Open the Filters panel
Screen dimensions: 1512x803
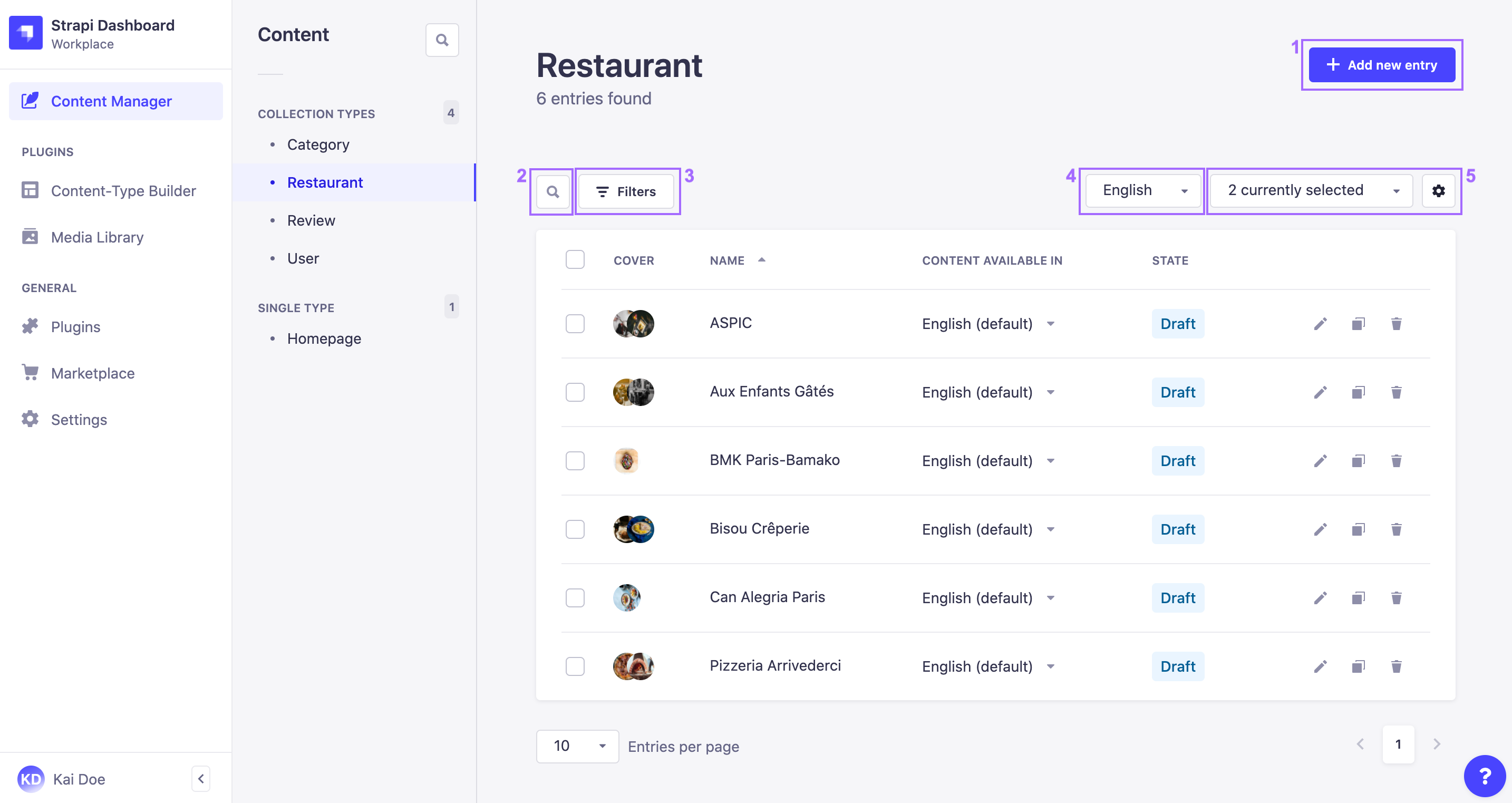tap(626, 191)
